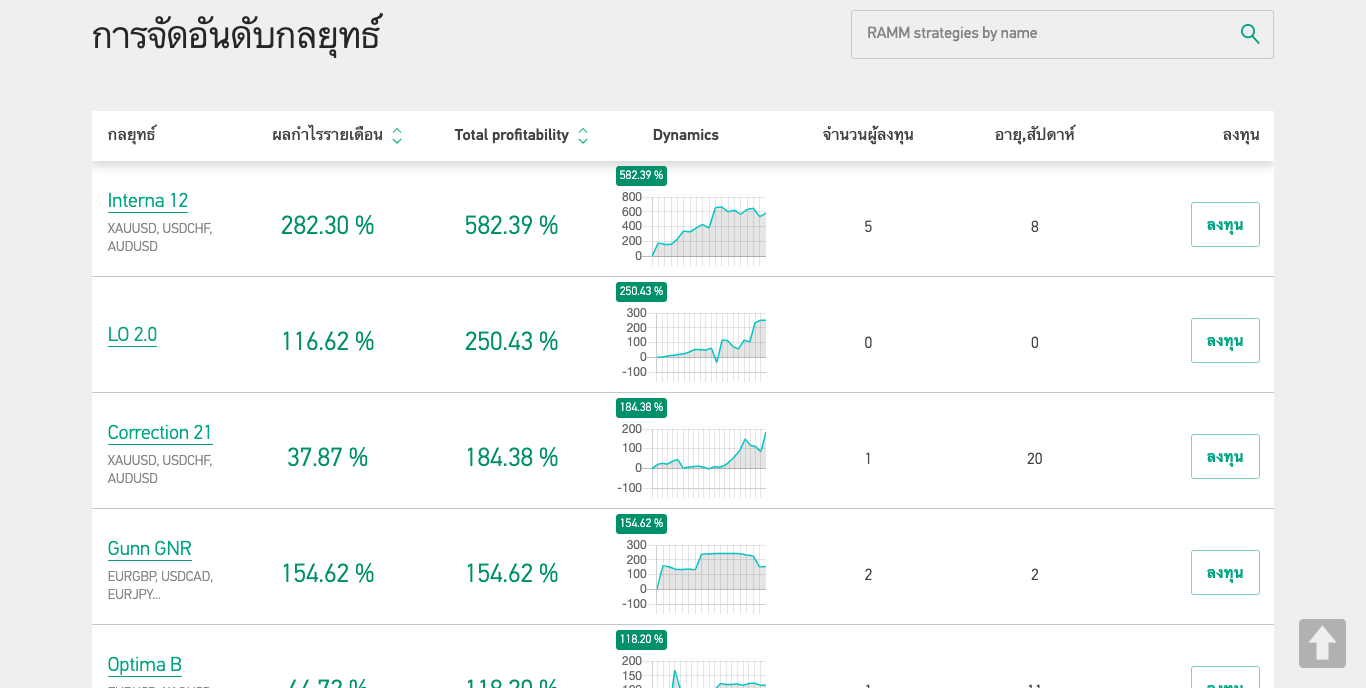Click the ลงทุน column header
This screenshot has height=688, width=1366.
[1241, 135]
